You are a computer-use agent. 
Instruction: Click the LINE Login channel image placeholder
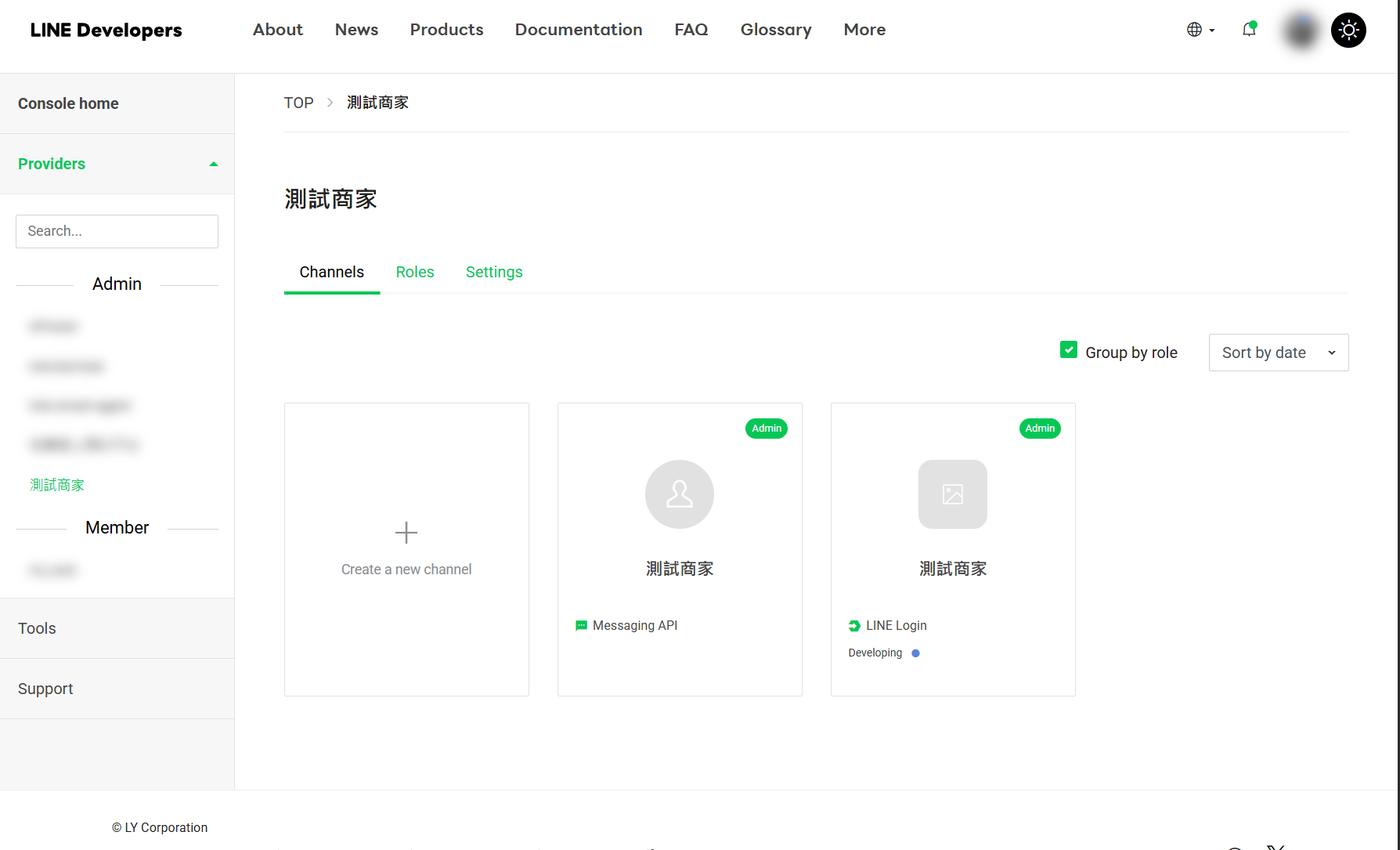tap(953, 494)
